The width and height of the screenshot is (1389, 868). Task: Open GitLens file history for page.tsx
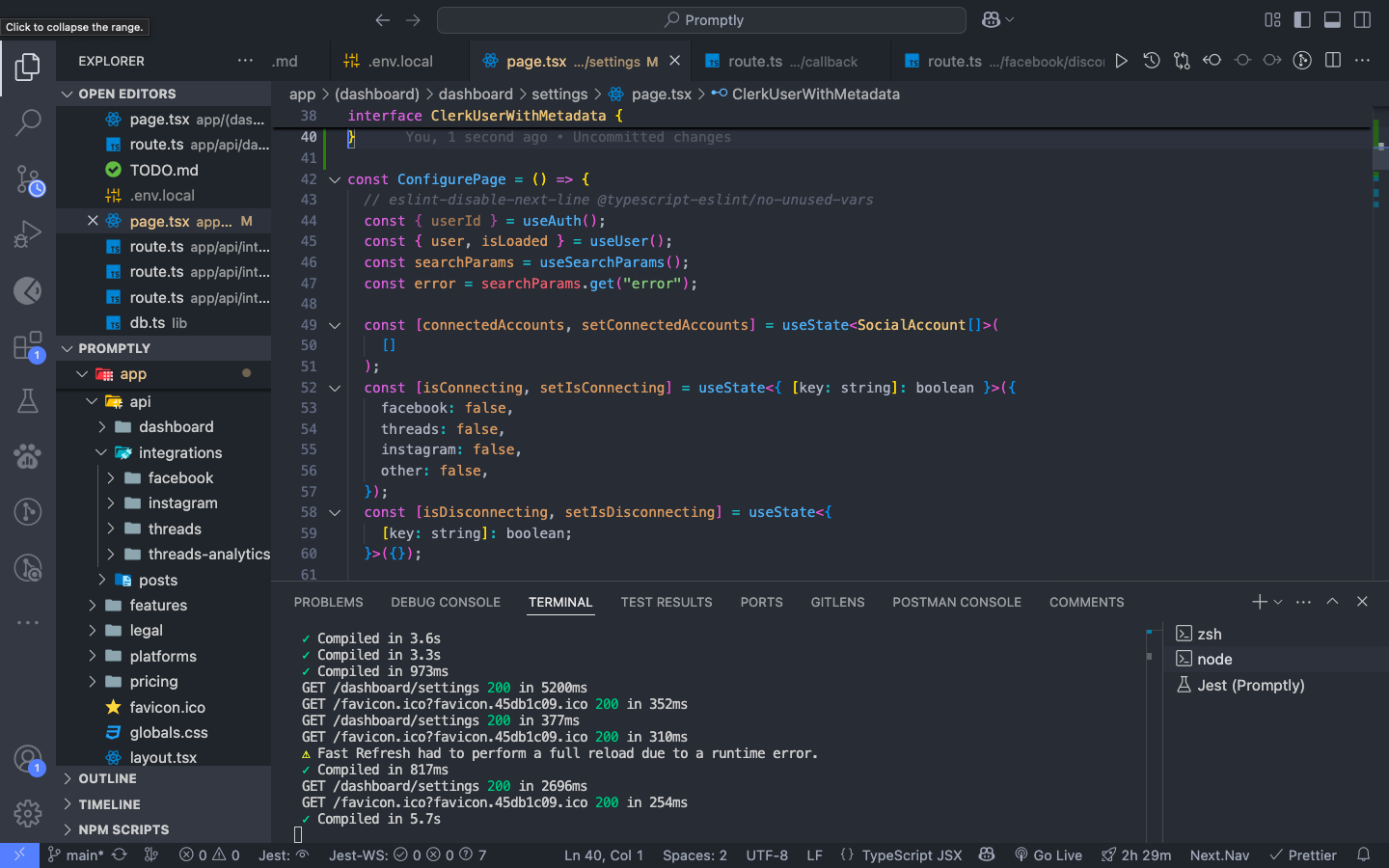[1151, 60]
